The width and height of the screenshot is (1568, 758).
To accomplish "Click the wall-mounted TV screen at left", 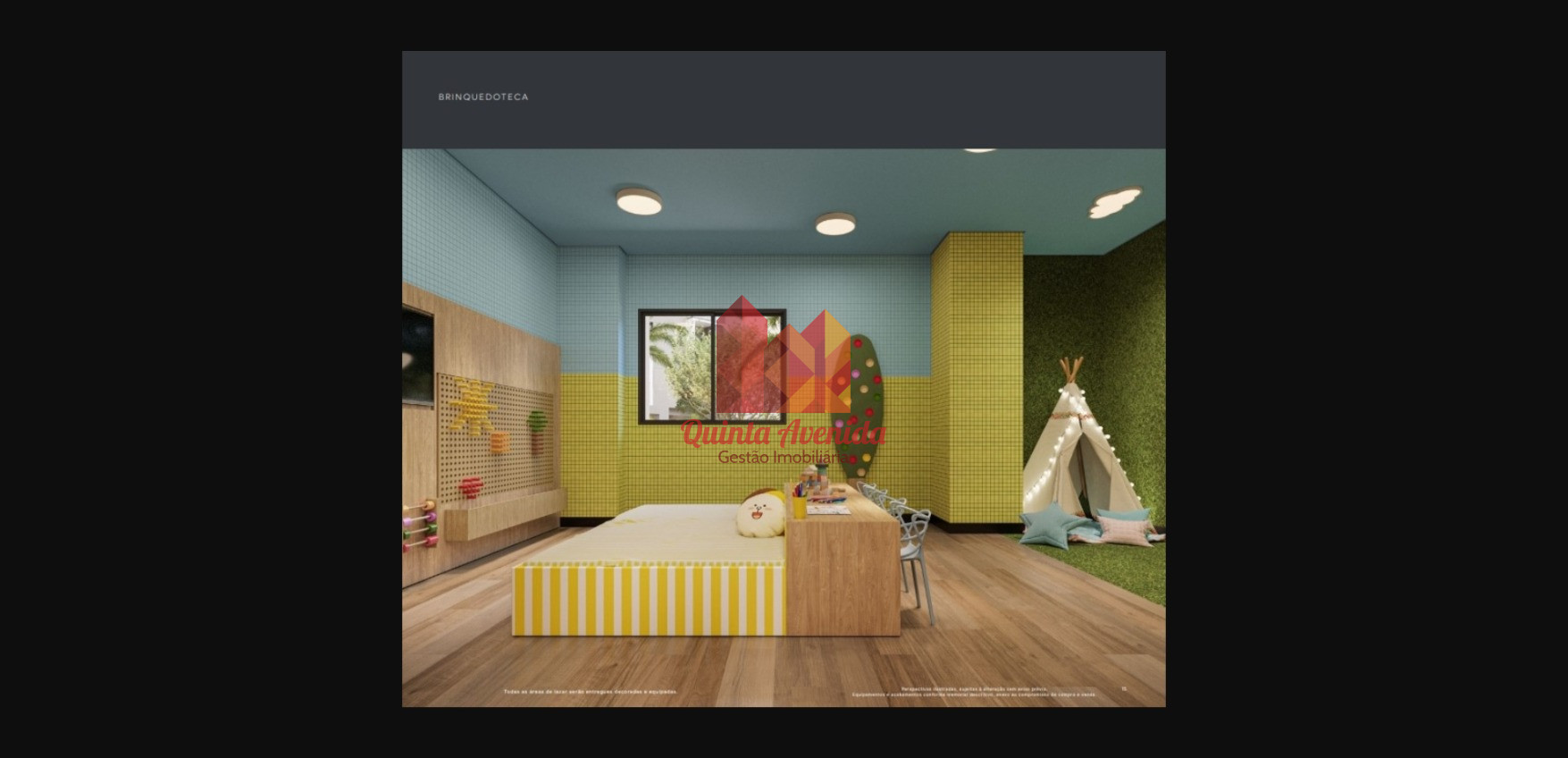I will [x=416, y=355].
